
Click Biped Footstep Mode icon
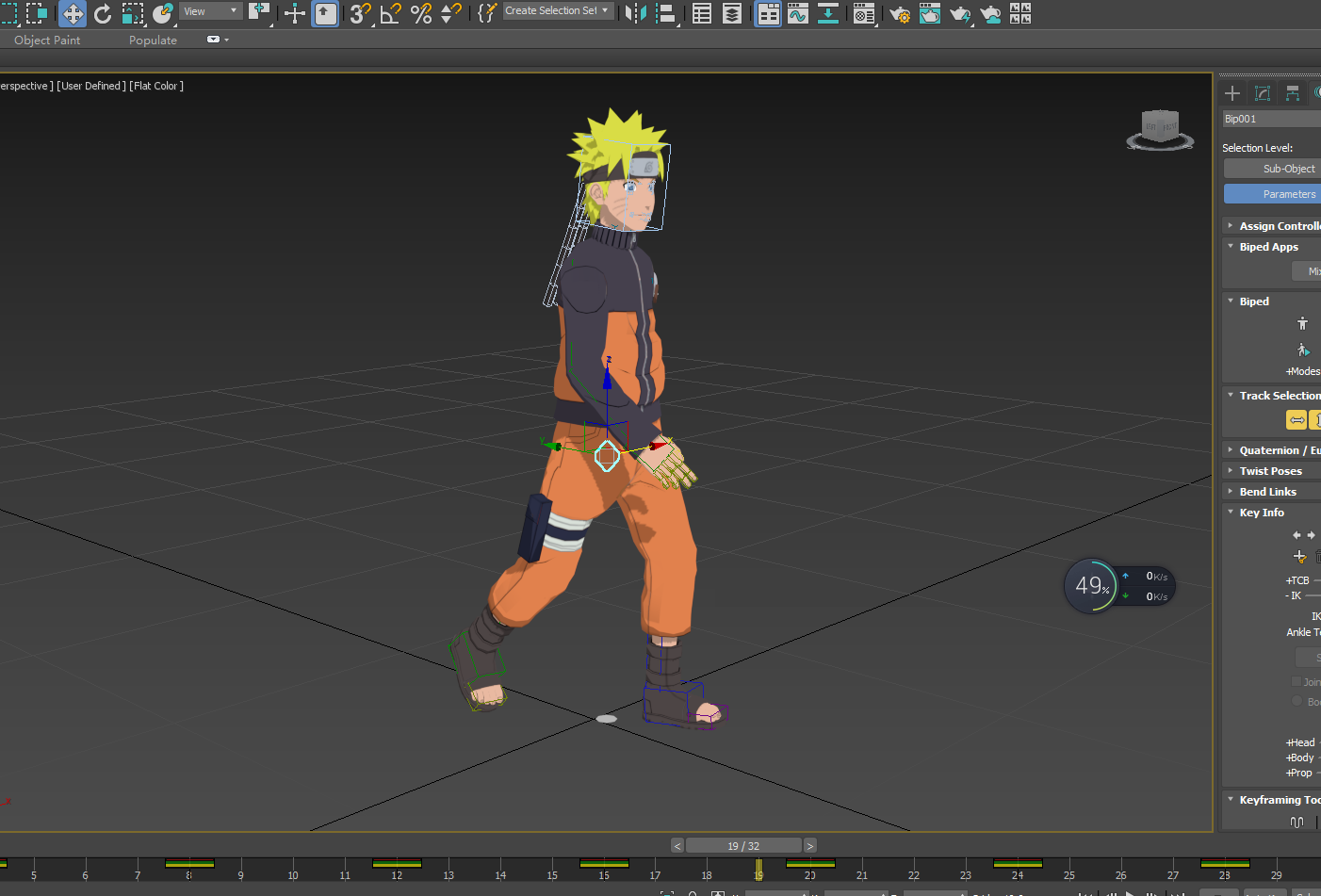(1303, 350)
